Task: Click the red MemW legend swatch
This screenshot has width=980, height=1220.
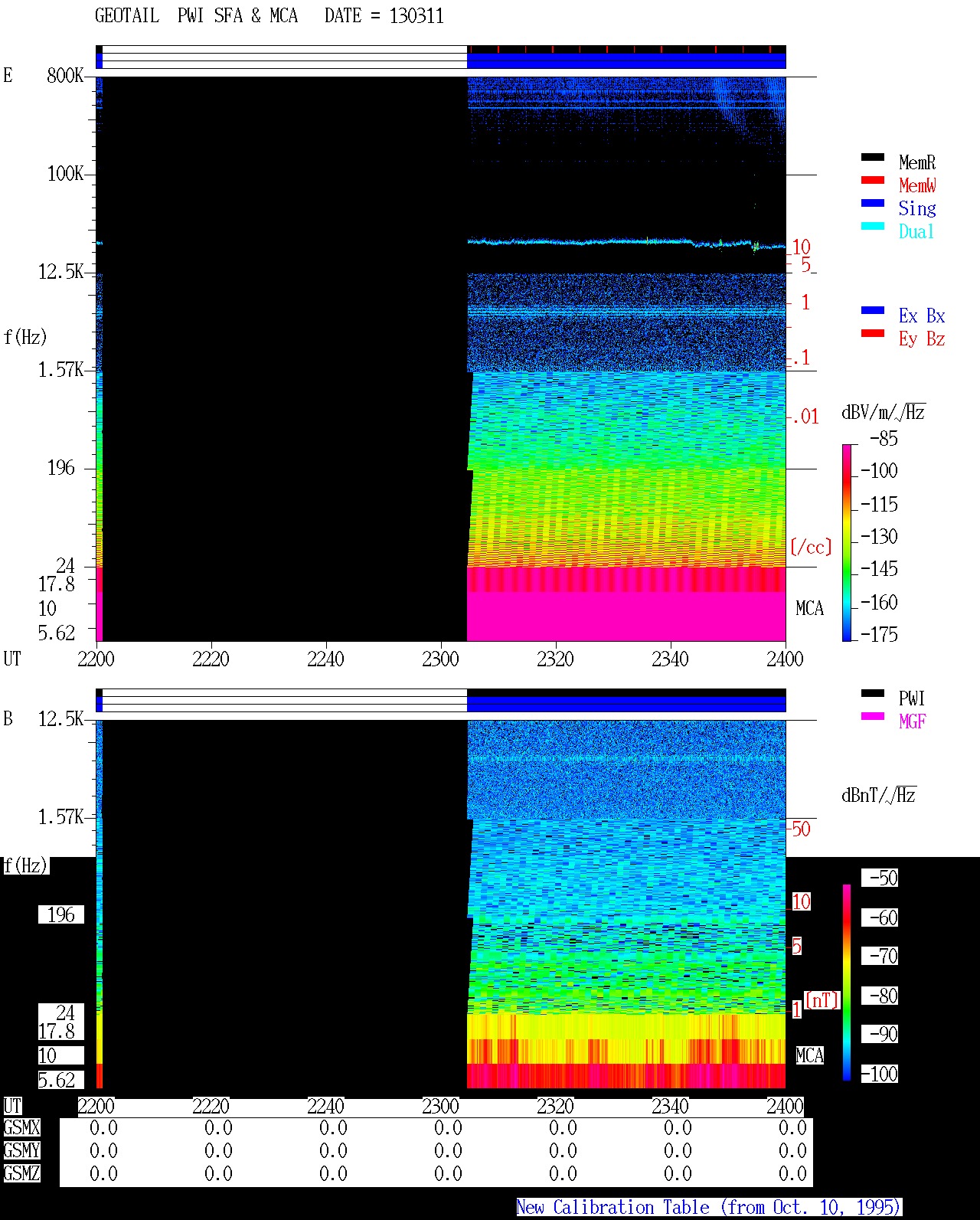Action: 873,181
